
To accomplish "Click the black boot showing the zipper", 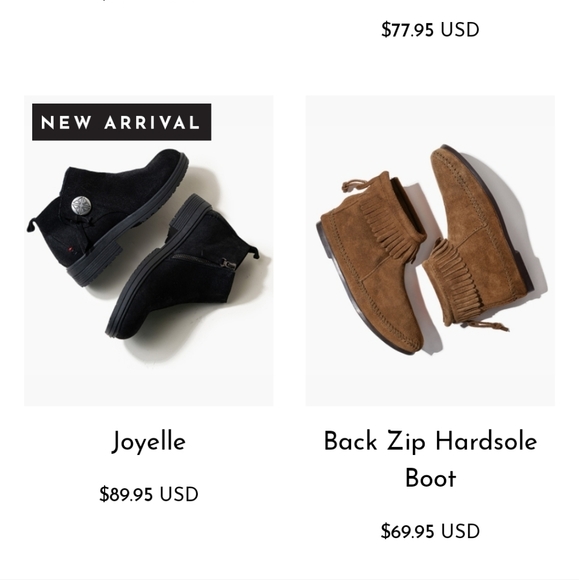I will click(187, 267).
